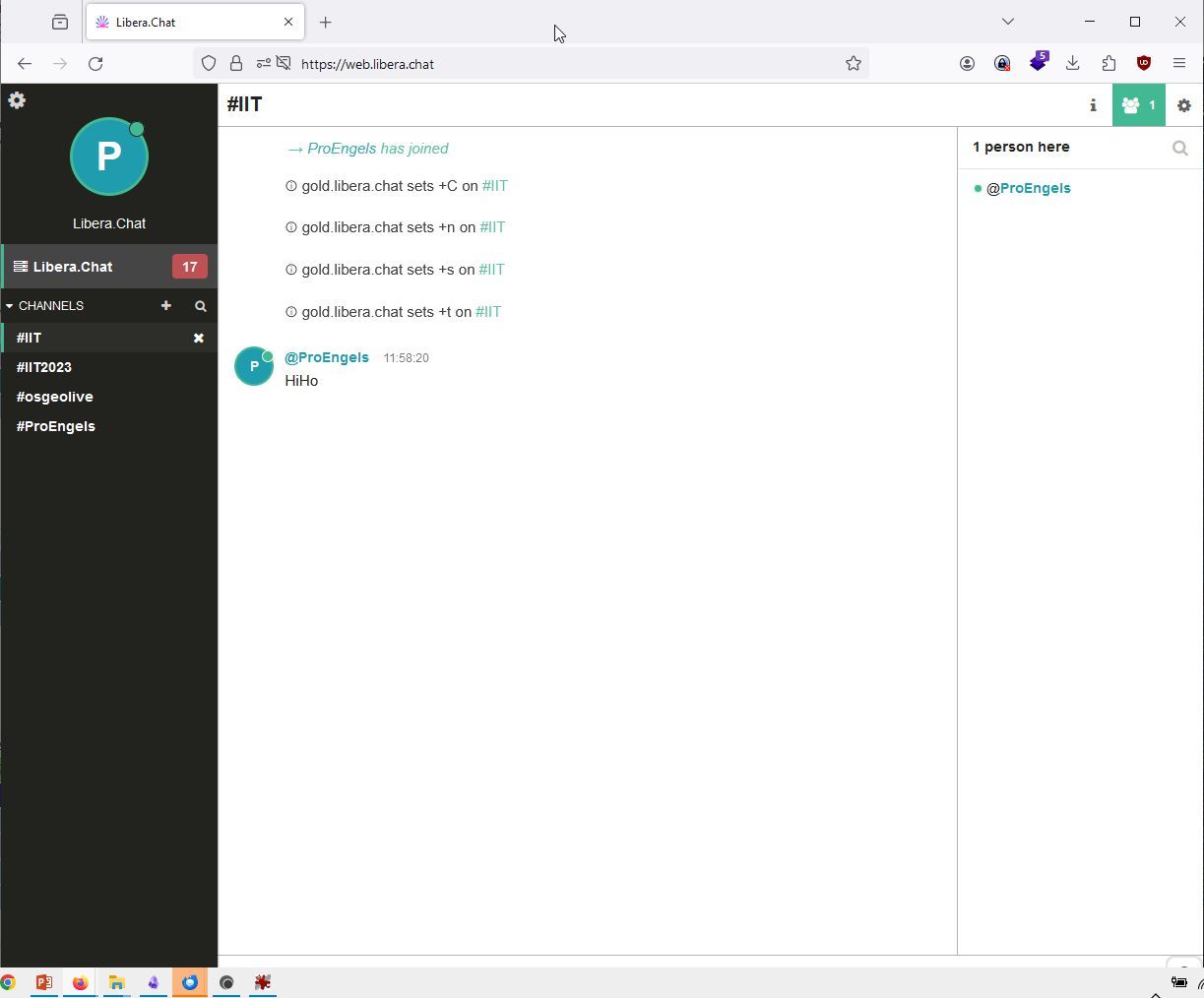Open the Kiwi IRC settings gear in sidebar
1204x998 pixels.
tap(17, 100)
